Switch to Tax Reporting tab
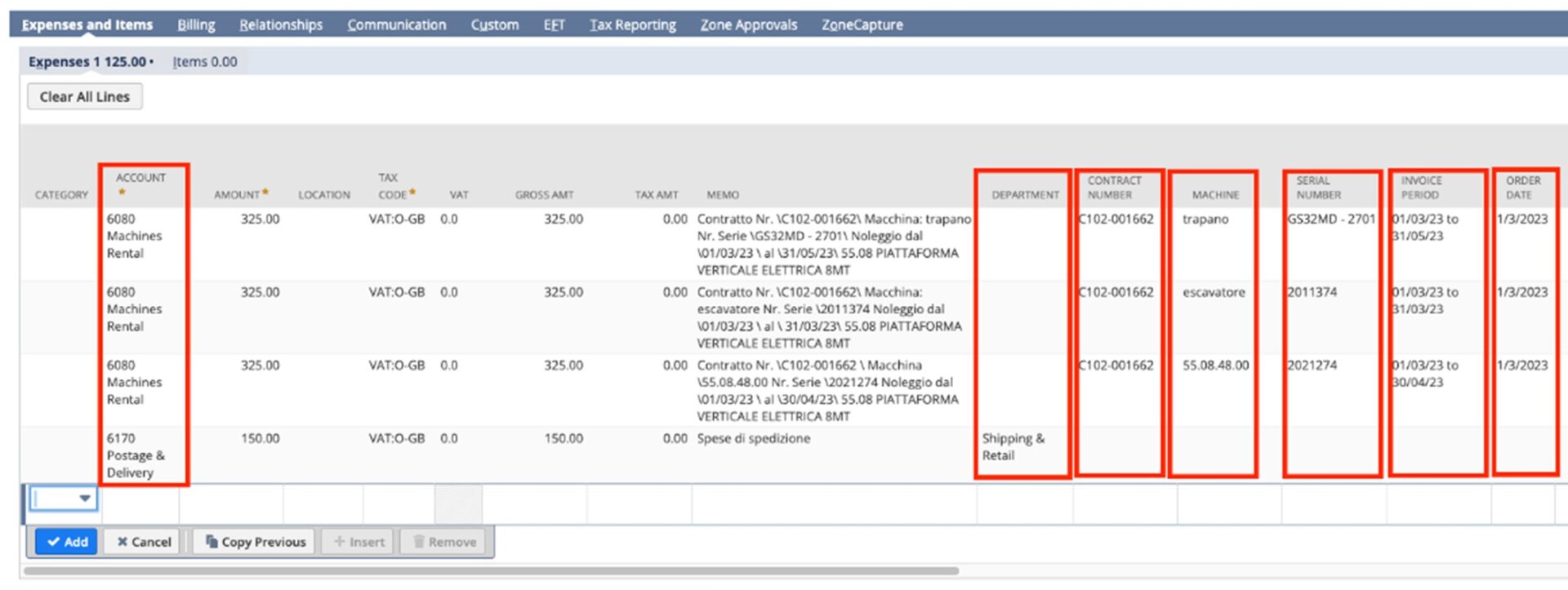1568x590 pixels. point(633,24)
